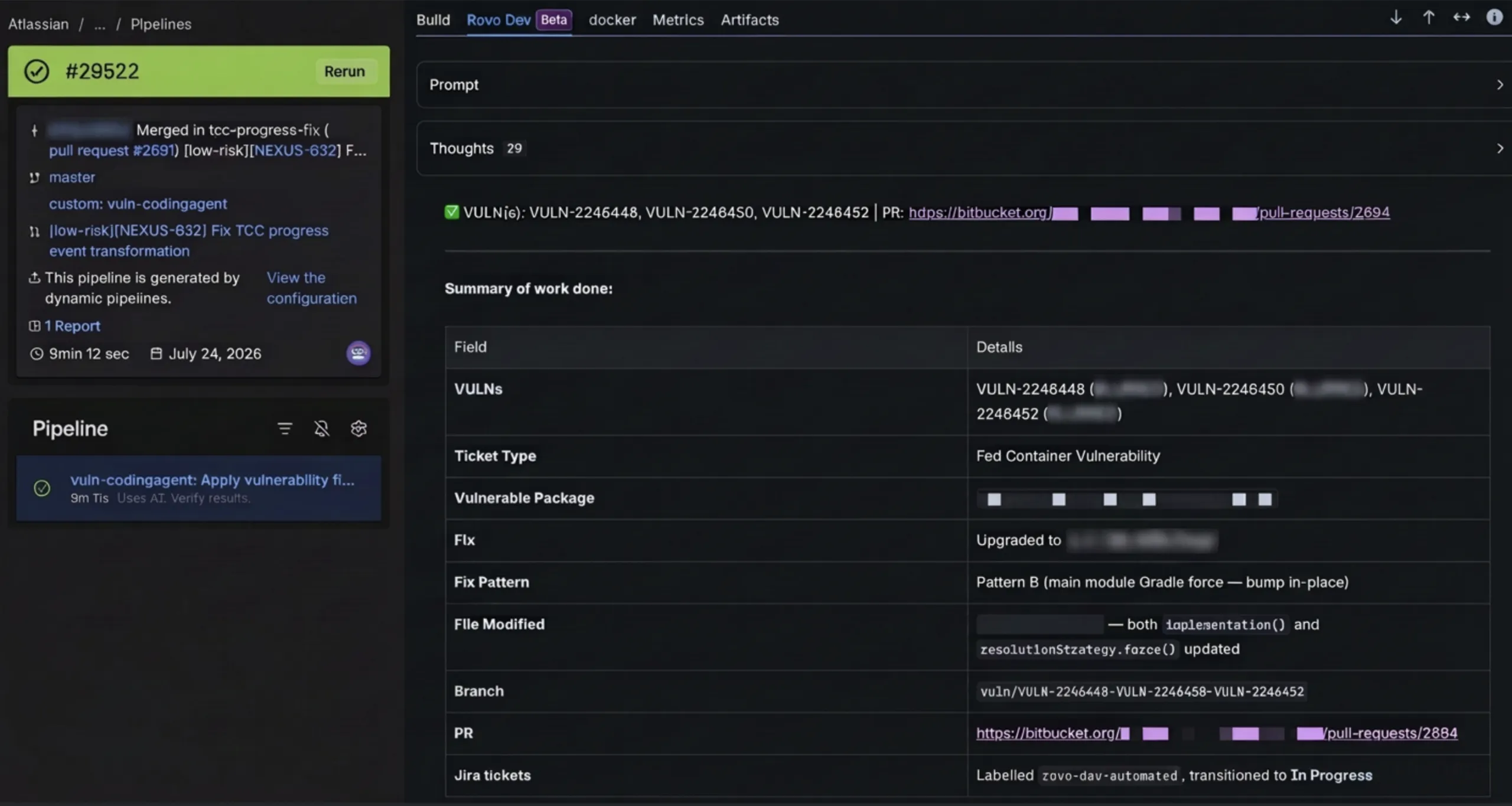The image size is (1512, 806).
Task: Click the user avatar in the pipeline details card
Action: coord(358,353)
